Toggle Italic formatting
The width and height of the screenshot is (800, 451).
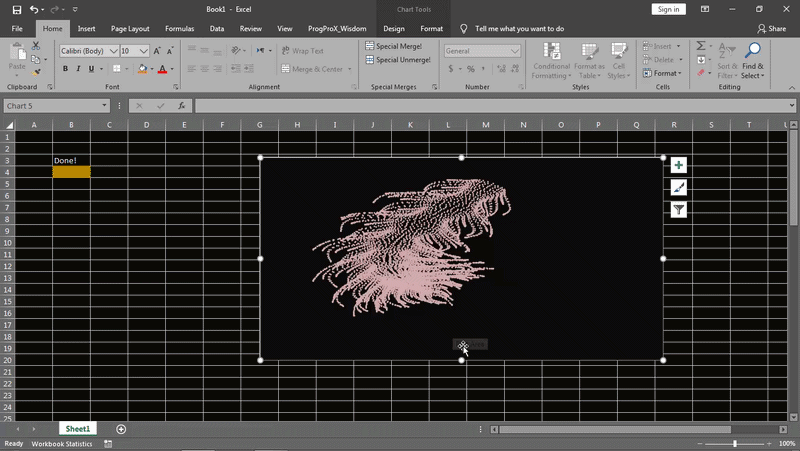pos(78,68)
